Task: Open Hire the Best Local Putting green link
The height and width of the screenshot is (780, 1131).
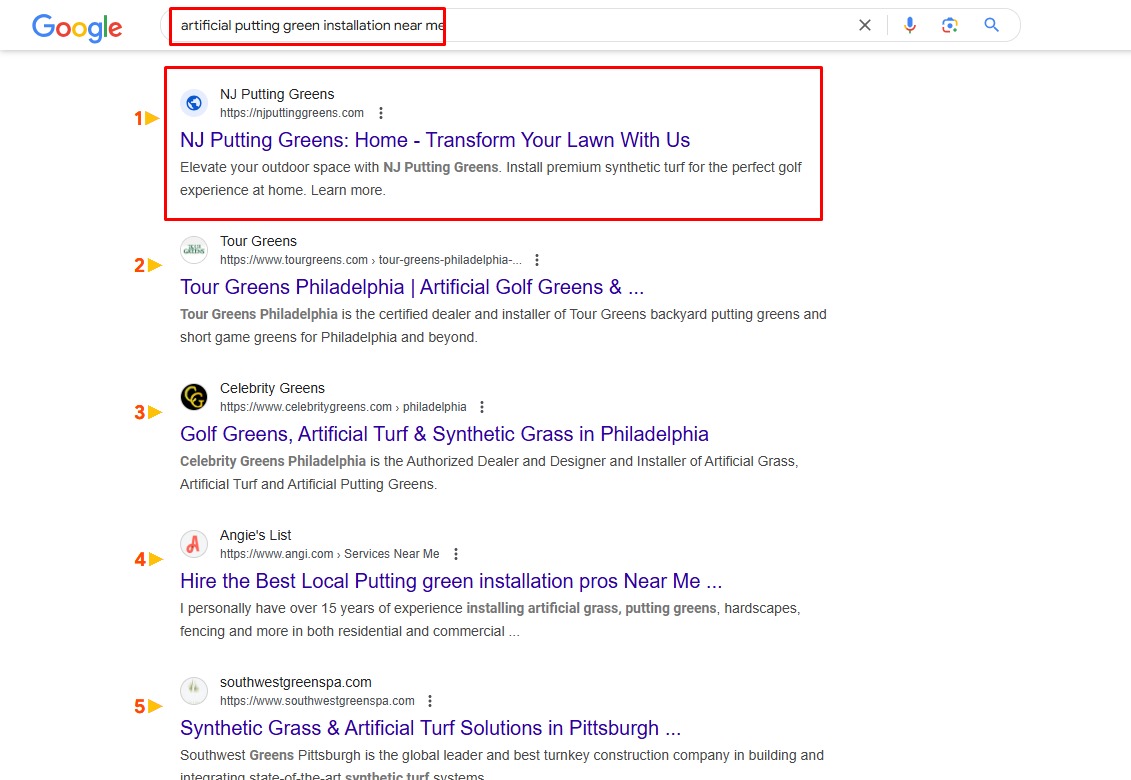Action: click(451, 582)
